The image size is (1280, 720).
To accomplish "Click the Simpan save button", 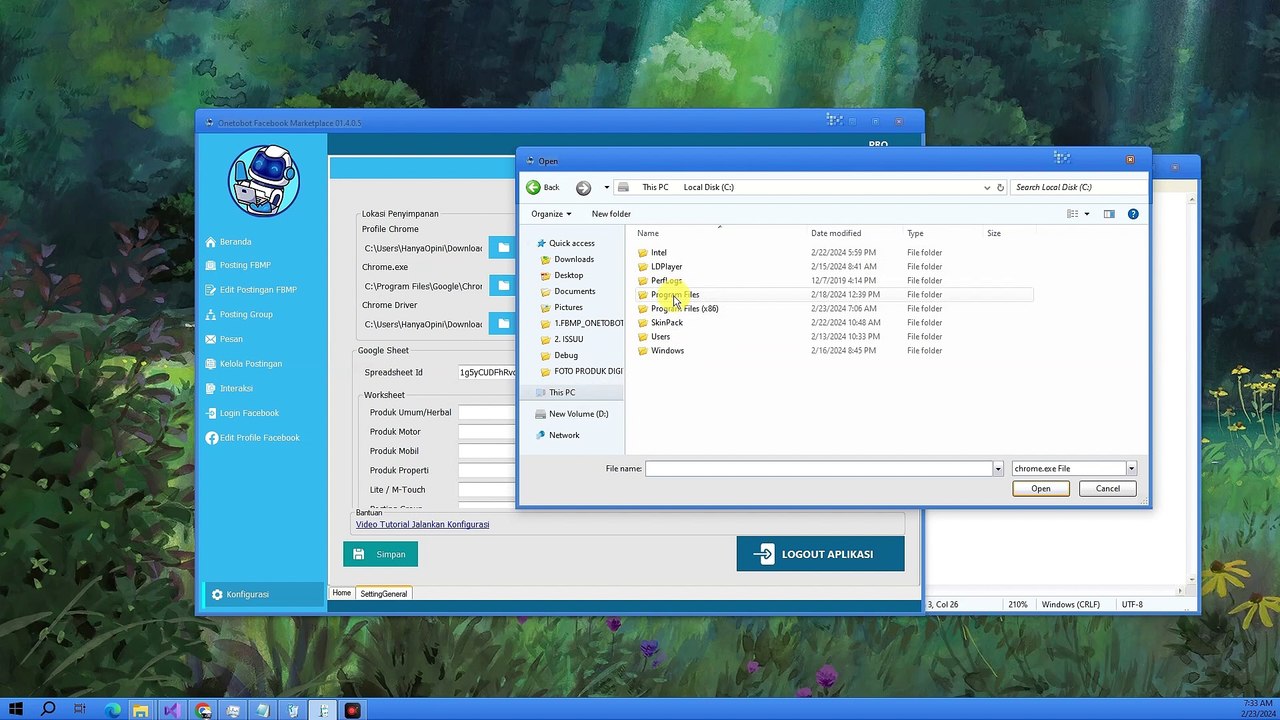I will (x=380, y=555).
